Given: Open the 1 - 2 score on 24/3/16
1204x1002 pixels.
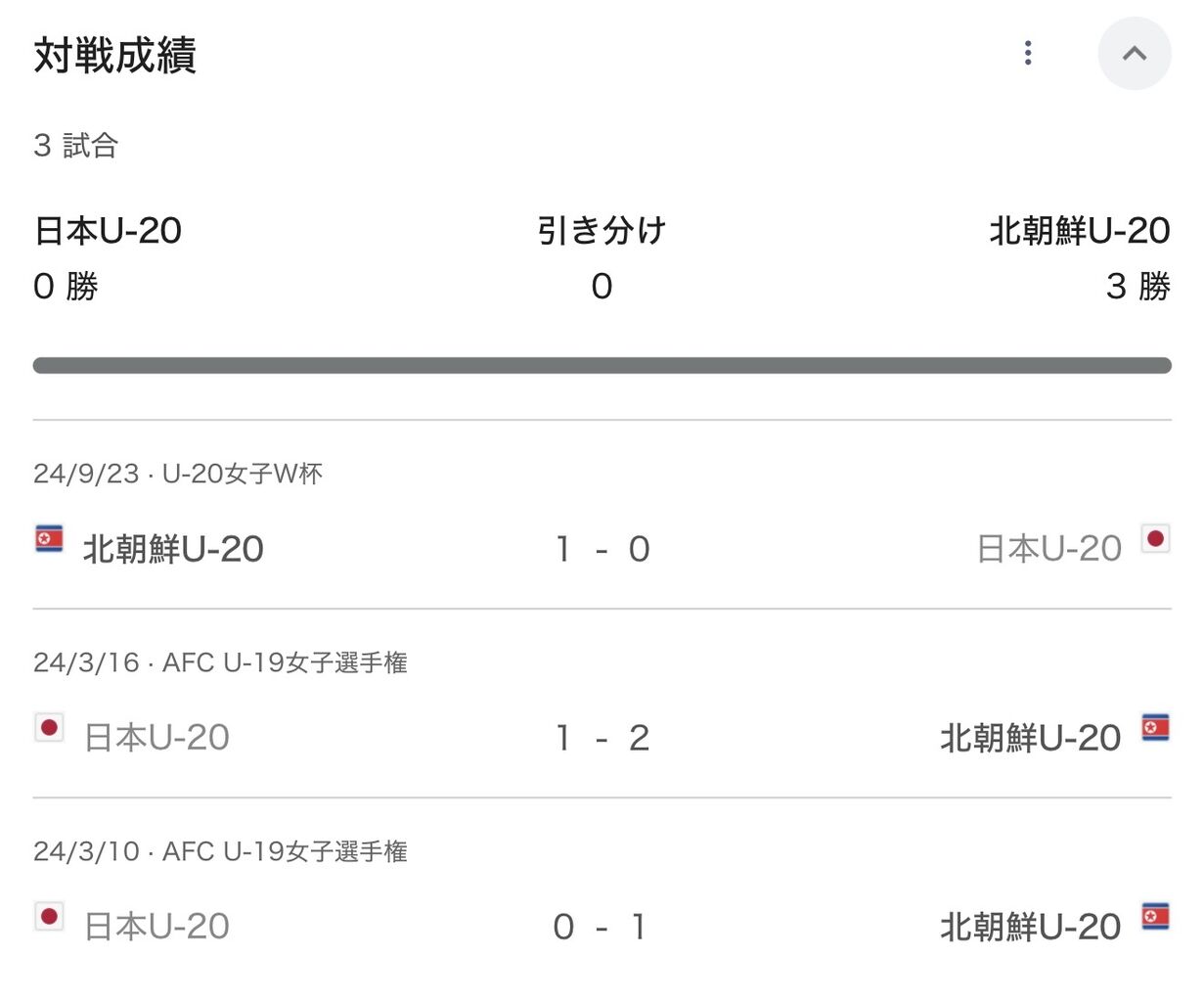Looking at the screenshot, I should (602, 738).
